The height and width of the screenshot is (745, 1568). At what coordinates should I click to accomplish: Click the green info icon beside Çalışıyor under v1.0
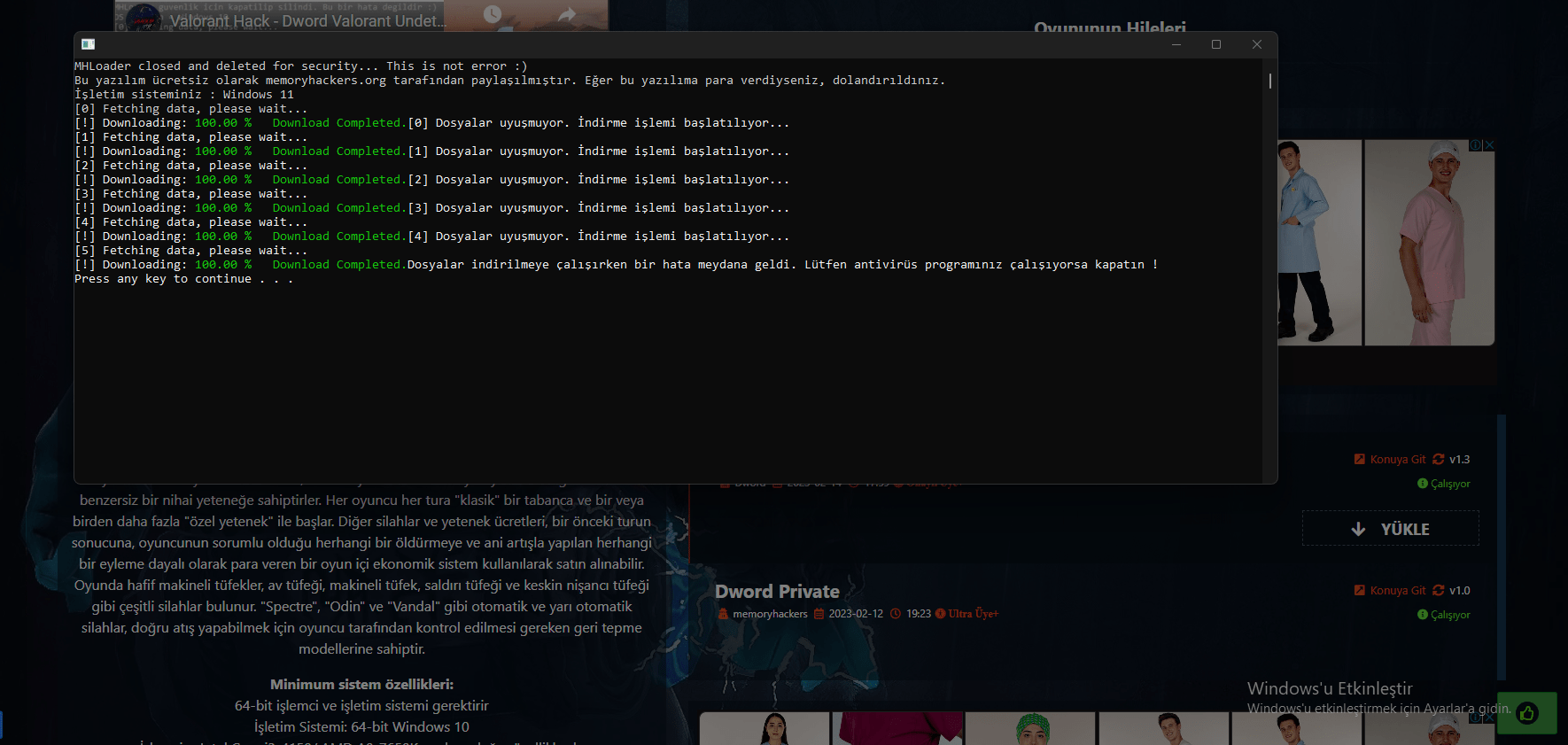pos(1423,615)
